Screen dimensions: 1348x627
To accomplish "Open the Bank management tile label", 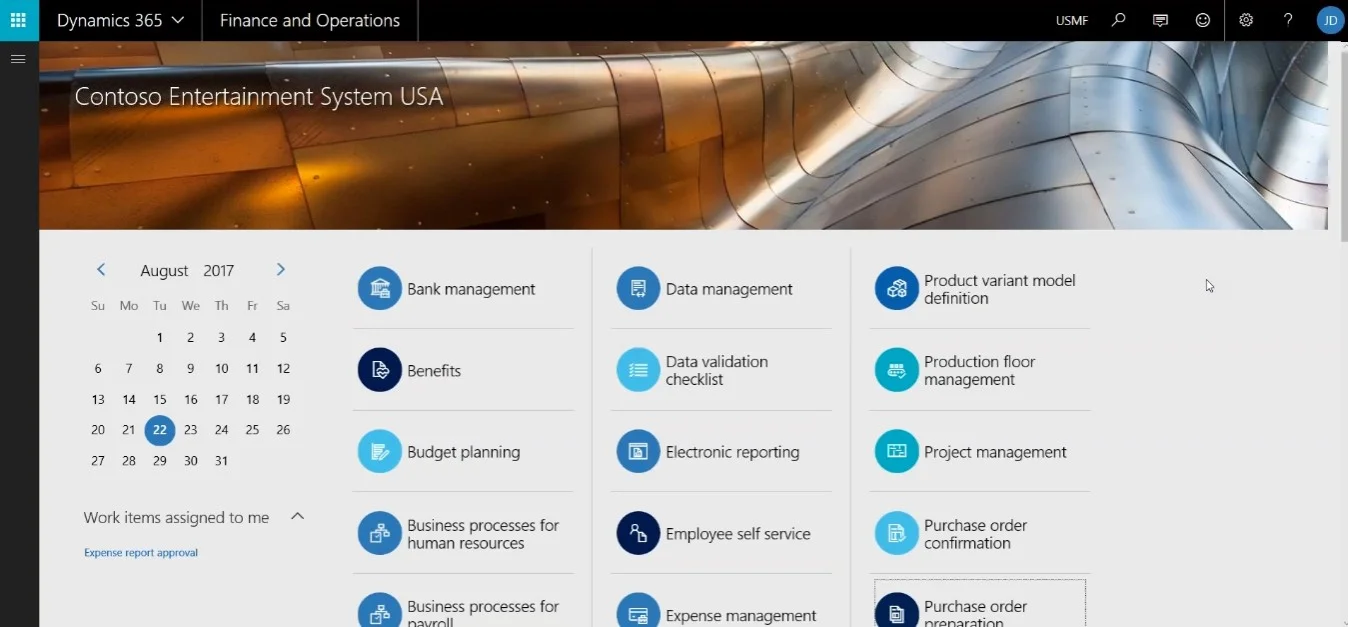I will [471, 289].
